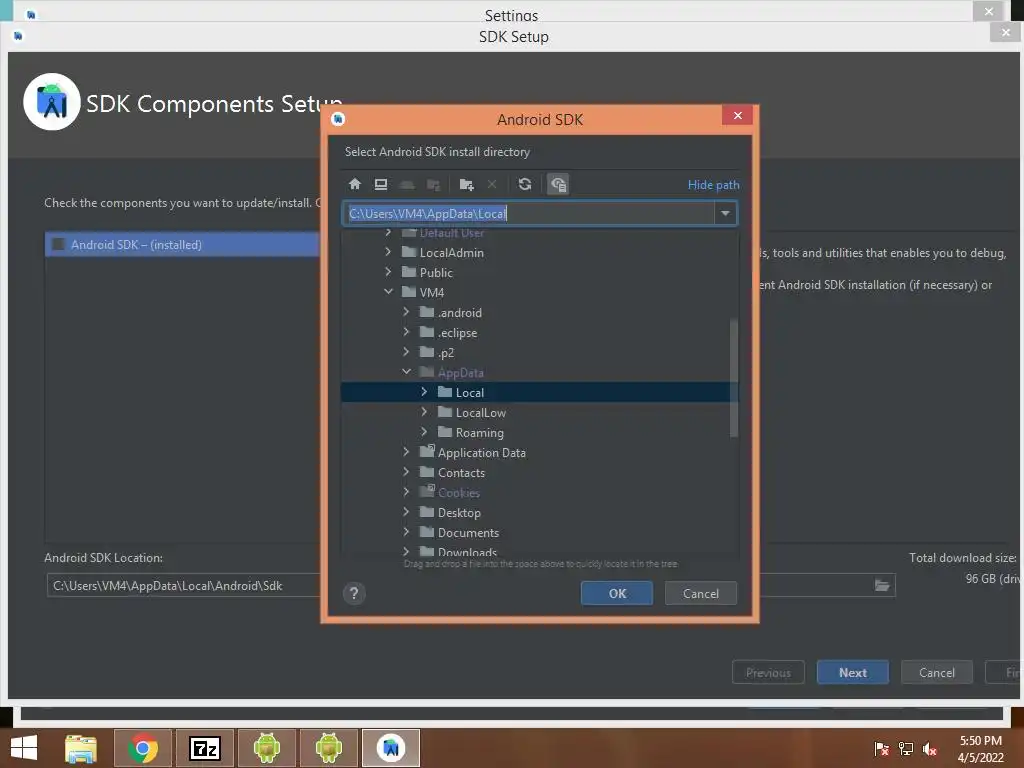
Task: Click the directory path text field
Action: click(529, 214)
